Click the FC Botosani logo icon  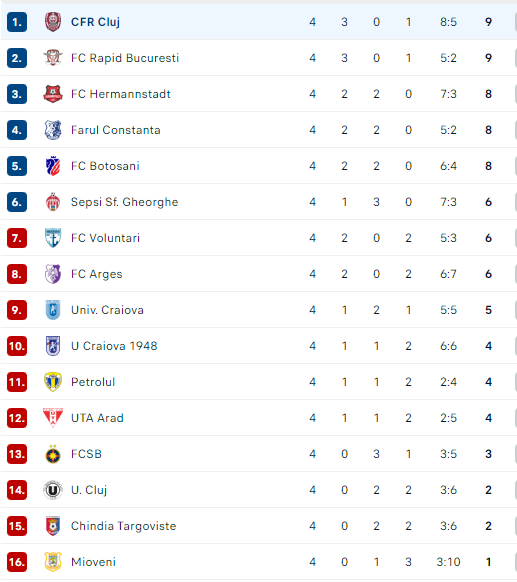(x=53, y=166)
